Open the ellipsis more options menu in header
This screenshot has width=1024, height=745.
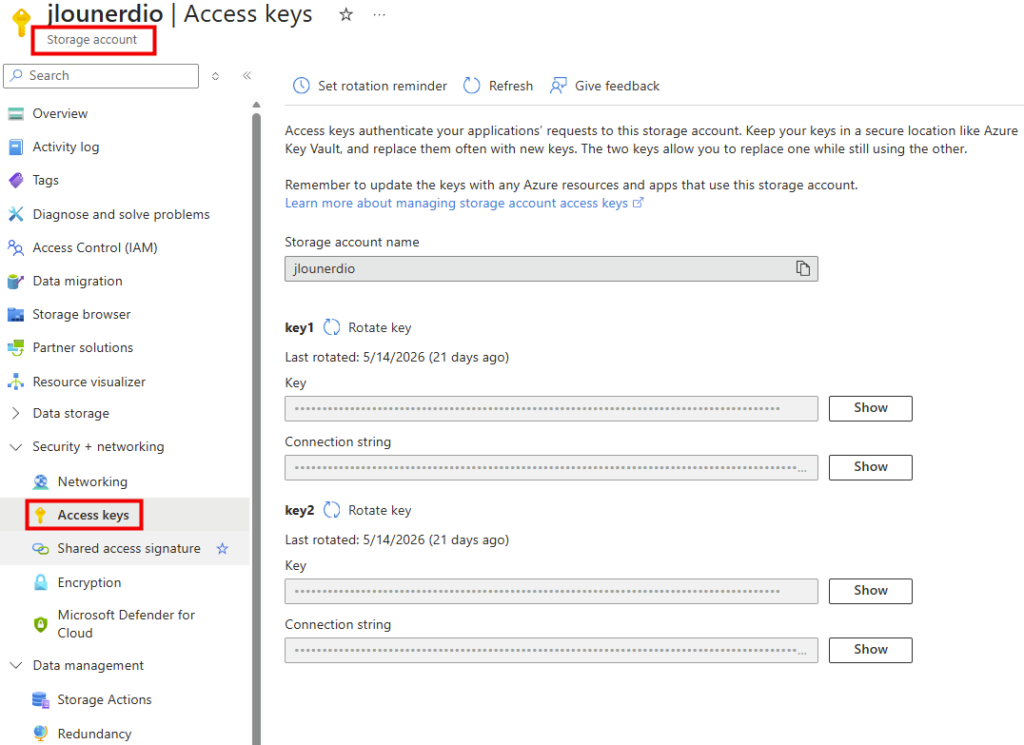(x=379, y=14)
